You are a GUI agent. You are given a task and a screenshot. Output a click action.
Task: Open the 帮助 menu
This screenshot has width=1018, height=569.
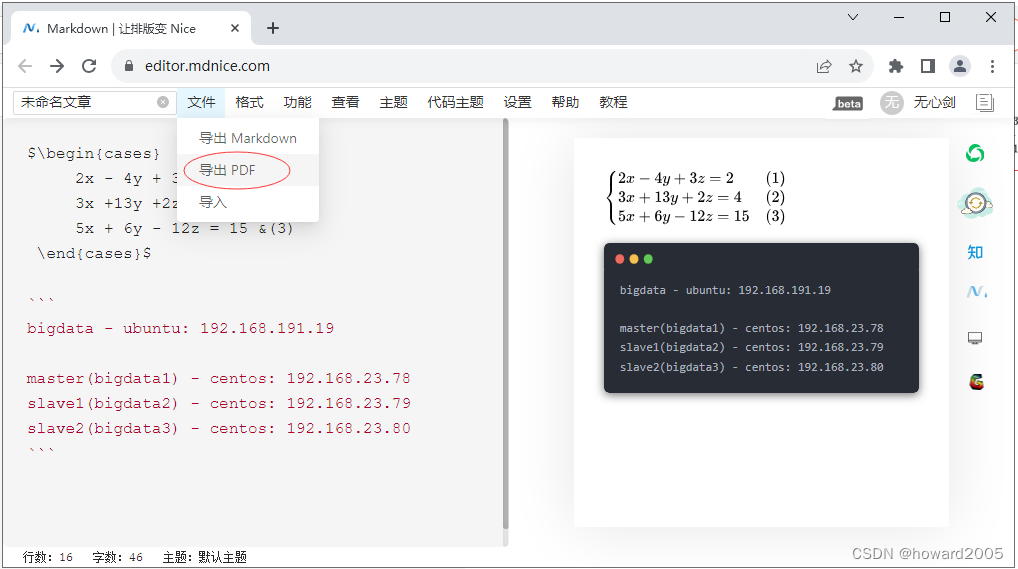click(565, 102)
